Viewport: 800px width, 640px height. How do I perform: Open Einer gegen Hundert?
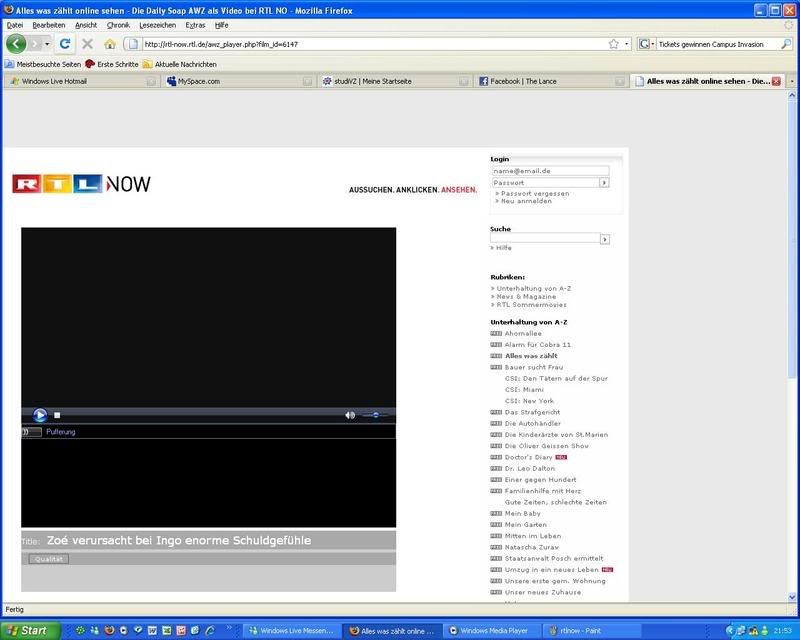tap(540, 479)
